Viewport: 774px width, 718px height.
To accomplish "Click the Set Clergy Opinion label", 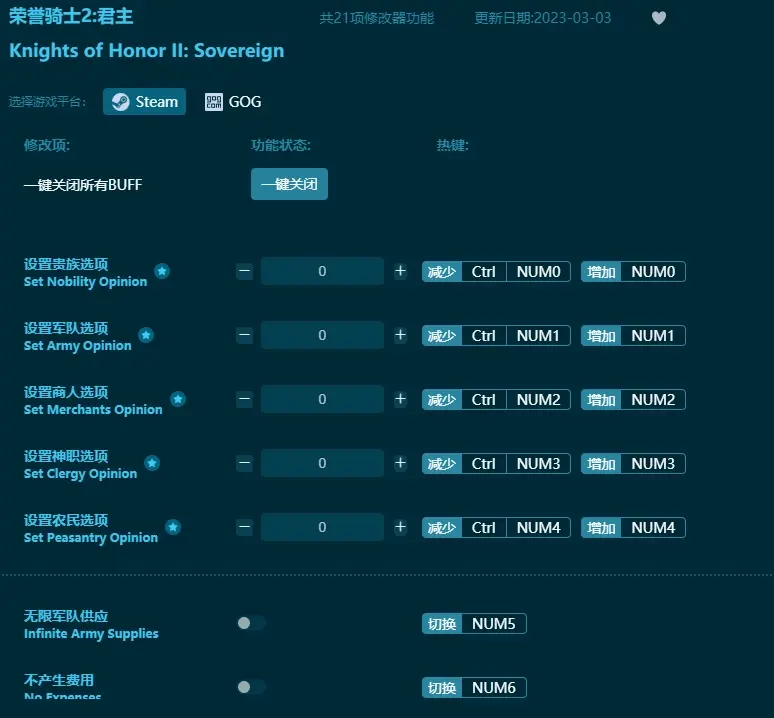I will 80,474.
